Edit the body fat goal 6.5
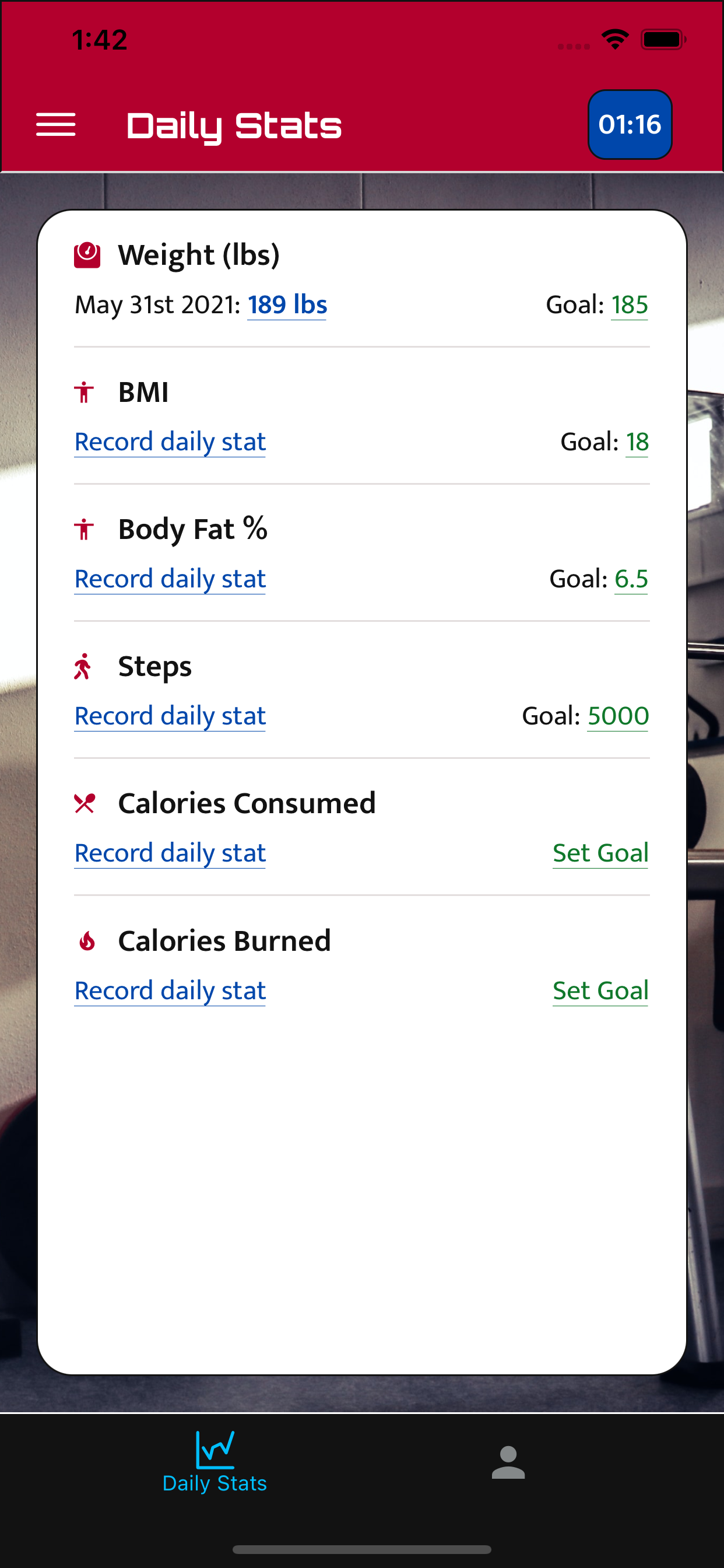Image resolution: width=724 pixels, height=1568 pixels. [631, 578]
